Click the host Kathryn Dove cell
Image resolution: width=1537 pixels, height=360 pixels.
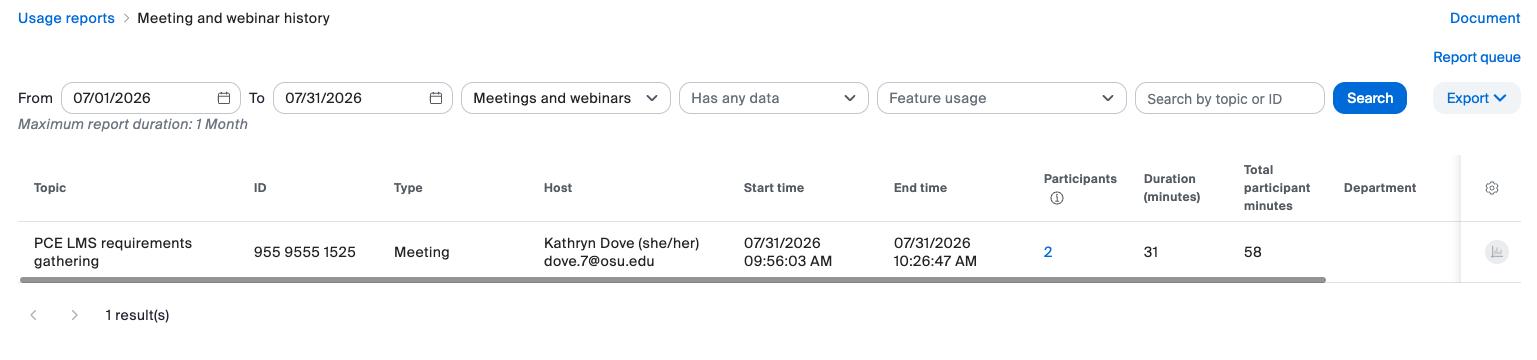622,252
